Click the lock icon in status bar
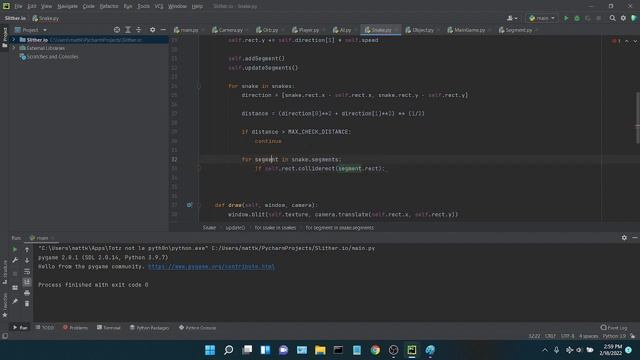The width and height of the screenshot is (640, 360). (x=632, y=336)
